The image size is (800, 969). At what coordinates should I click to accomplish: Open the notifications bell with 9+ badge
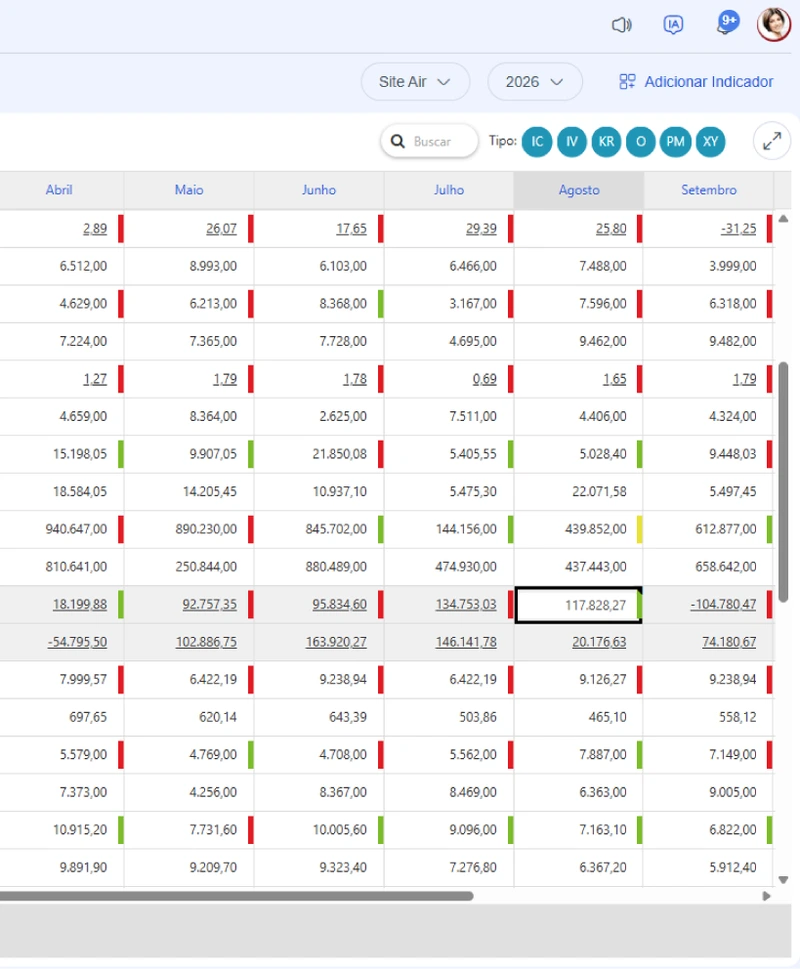(x=726, y=23)
